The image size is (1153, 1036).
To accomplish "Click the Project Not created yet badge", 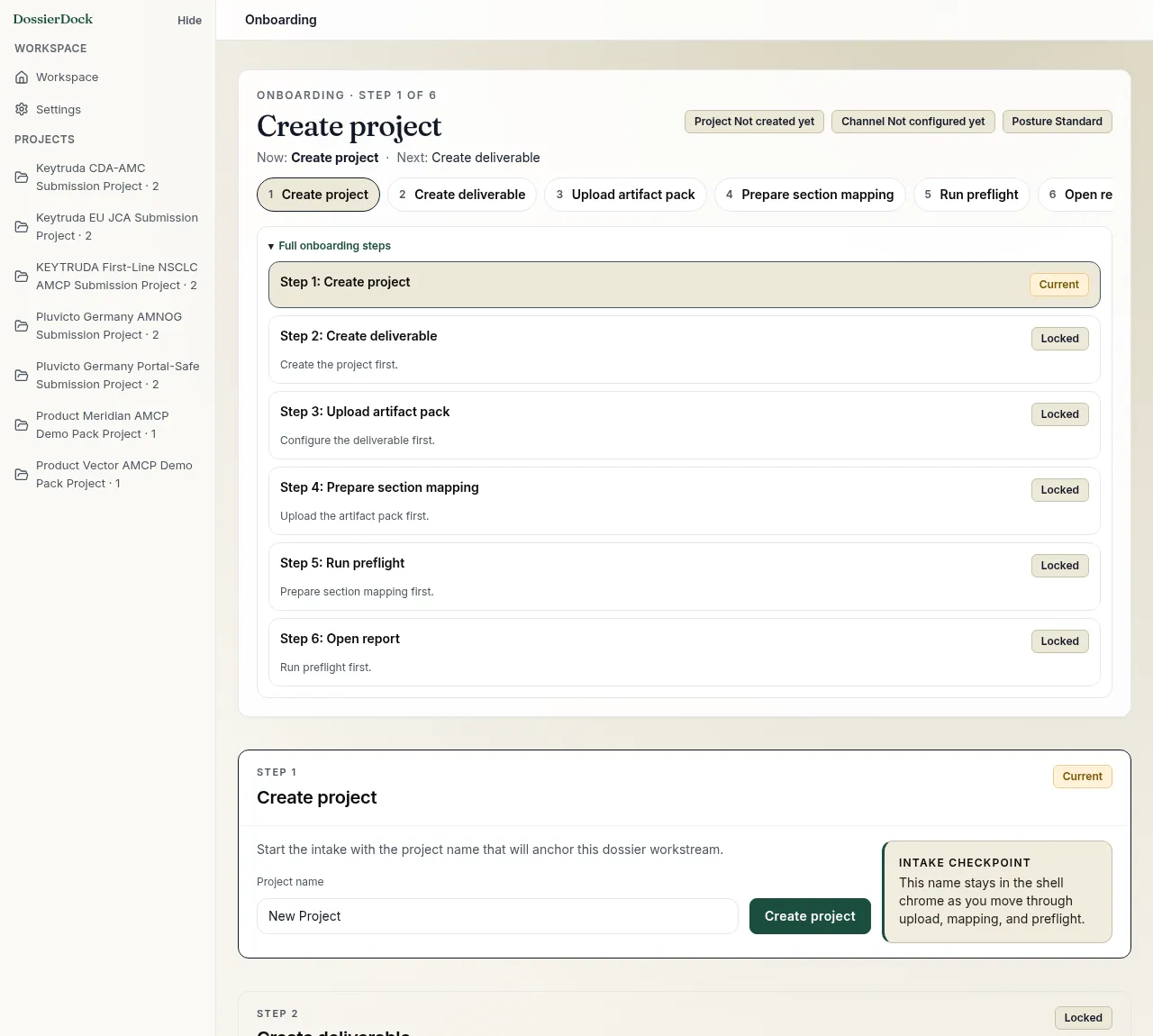I will pos(754,122).
